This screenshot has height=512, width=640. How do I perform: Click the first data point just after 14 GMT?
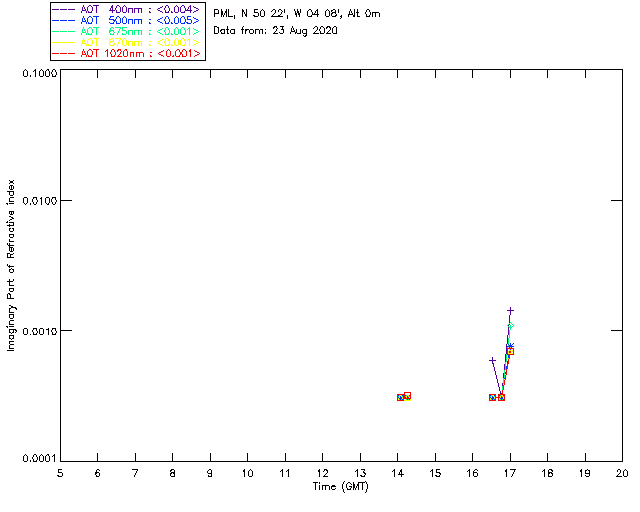(400, 397)
